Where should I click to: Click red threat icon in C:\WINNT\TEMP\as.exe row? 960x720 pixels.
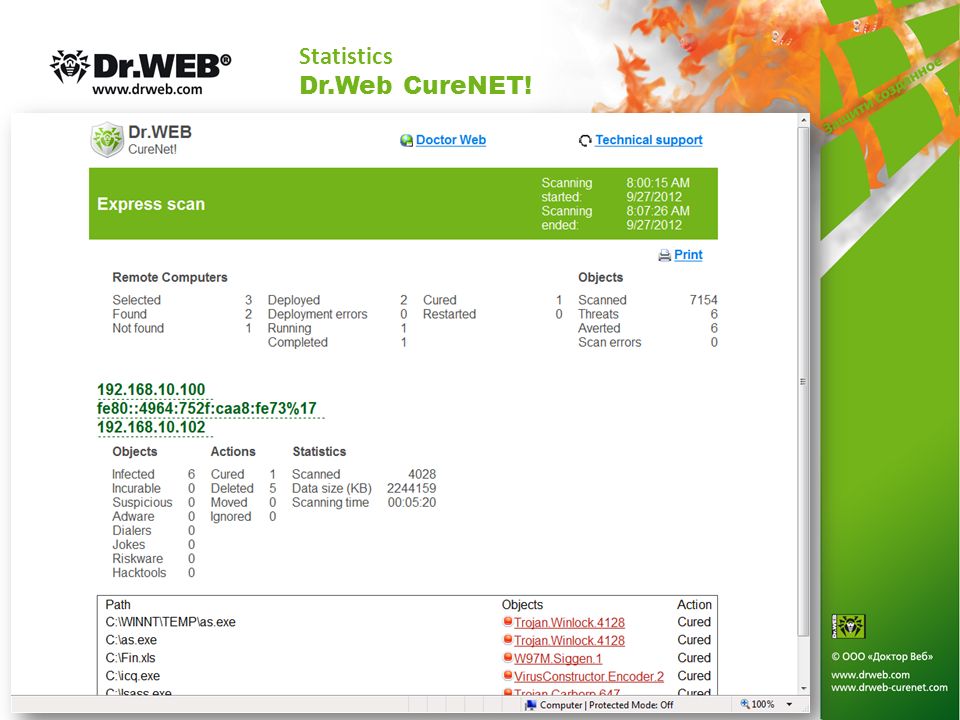(508, 621)
